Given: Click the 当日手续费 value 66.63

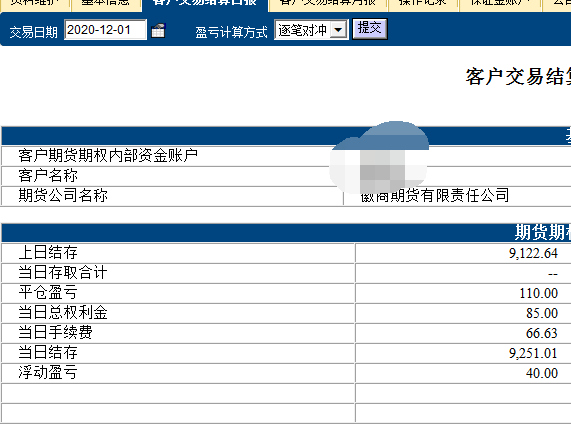Looking at the screenshot, I should coord(542,333).
